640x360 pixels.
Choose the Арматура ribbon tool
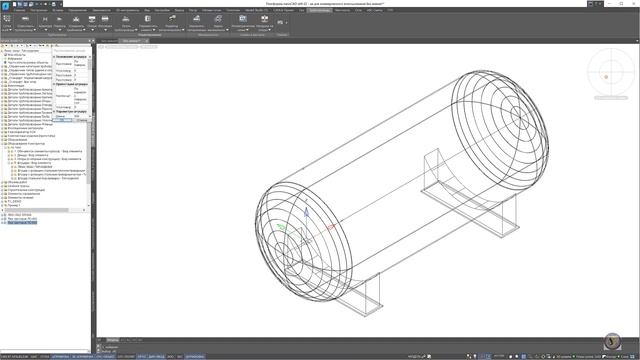pos(45,23)
